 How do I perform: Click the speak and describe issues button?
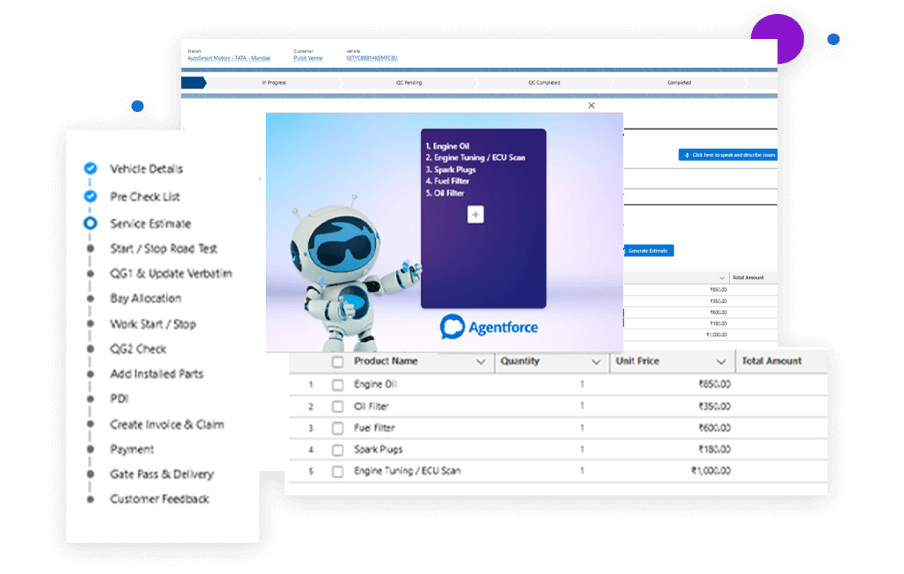pos(728,155)
